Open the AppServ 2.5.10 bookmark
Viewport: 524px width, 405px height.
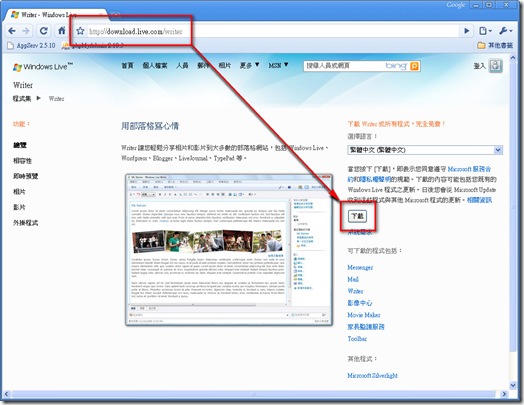tap(31, 45)
